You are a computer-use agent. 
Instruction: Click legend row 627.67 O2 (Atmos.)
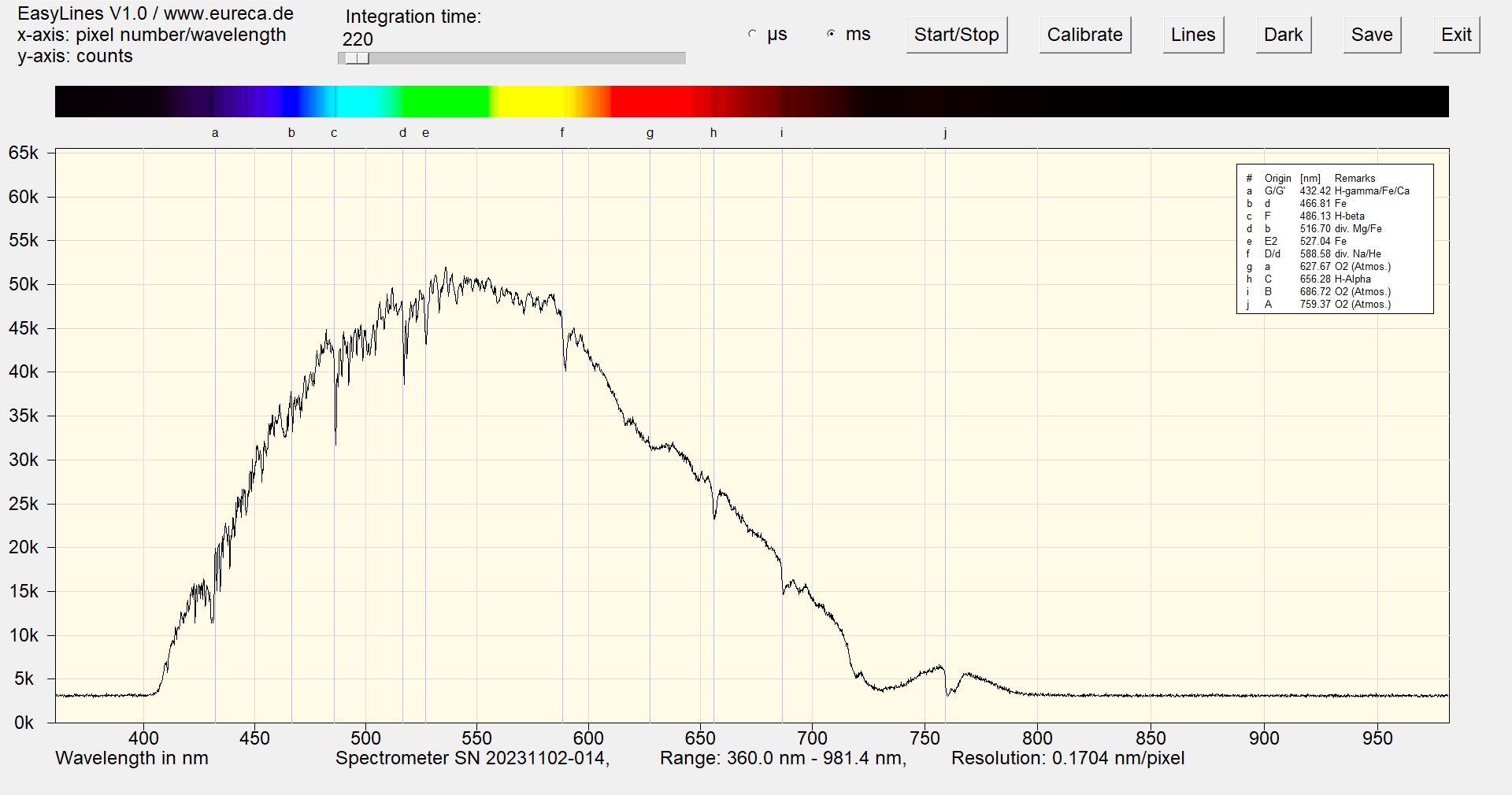coord(1318,267)
